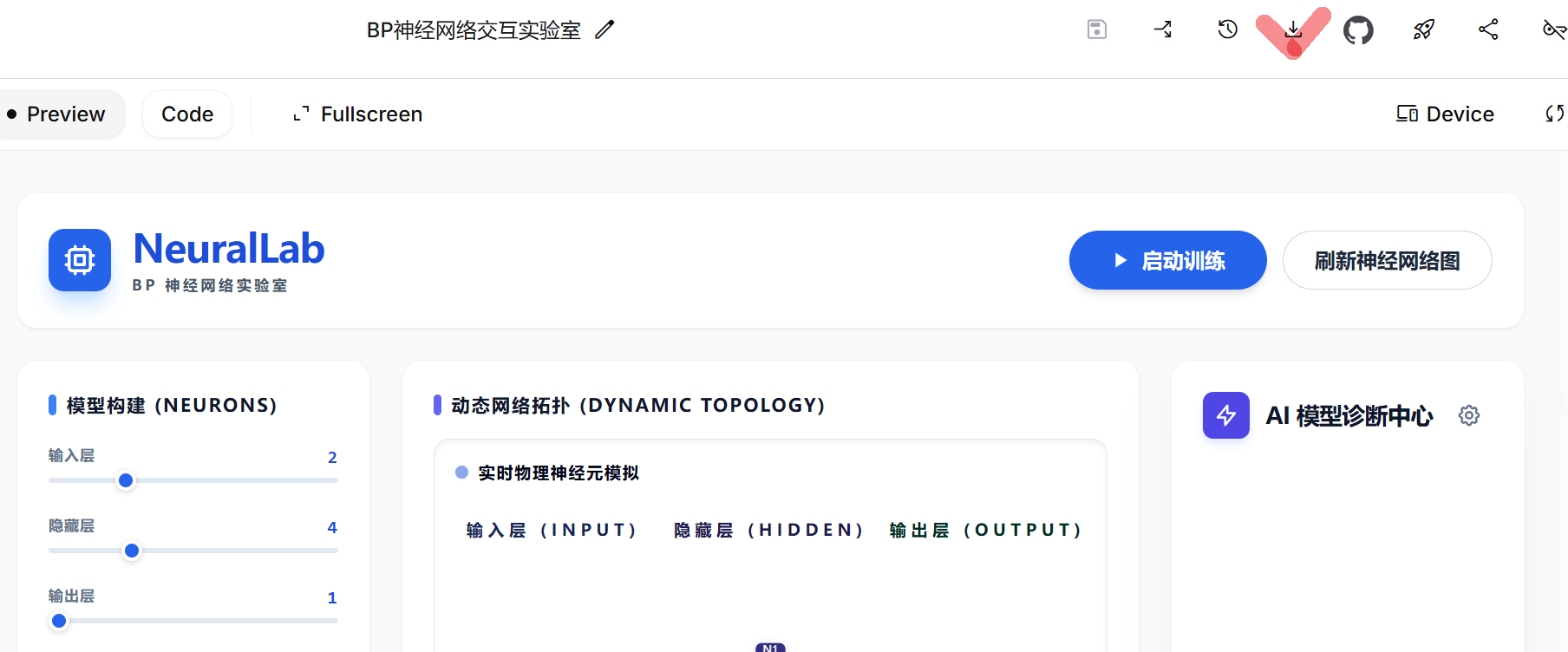Click the 模型构建 (NEURONS) heading
The height and width of the screenshot is (652, 1568).
(172, 405)
